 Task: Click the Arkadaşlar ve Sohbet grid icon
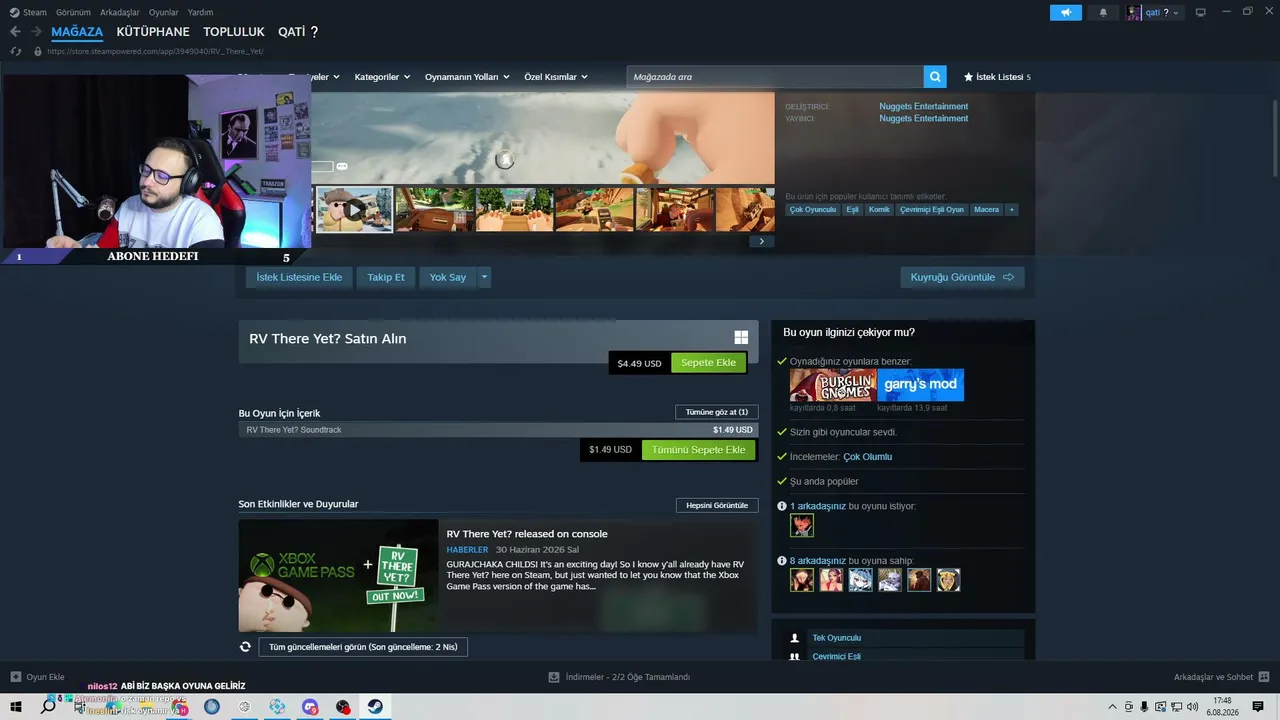[x=1264, y=677]
